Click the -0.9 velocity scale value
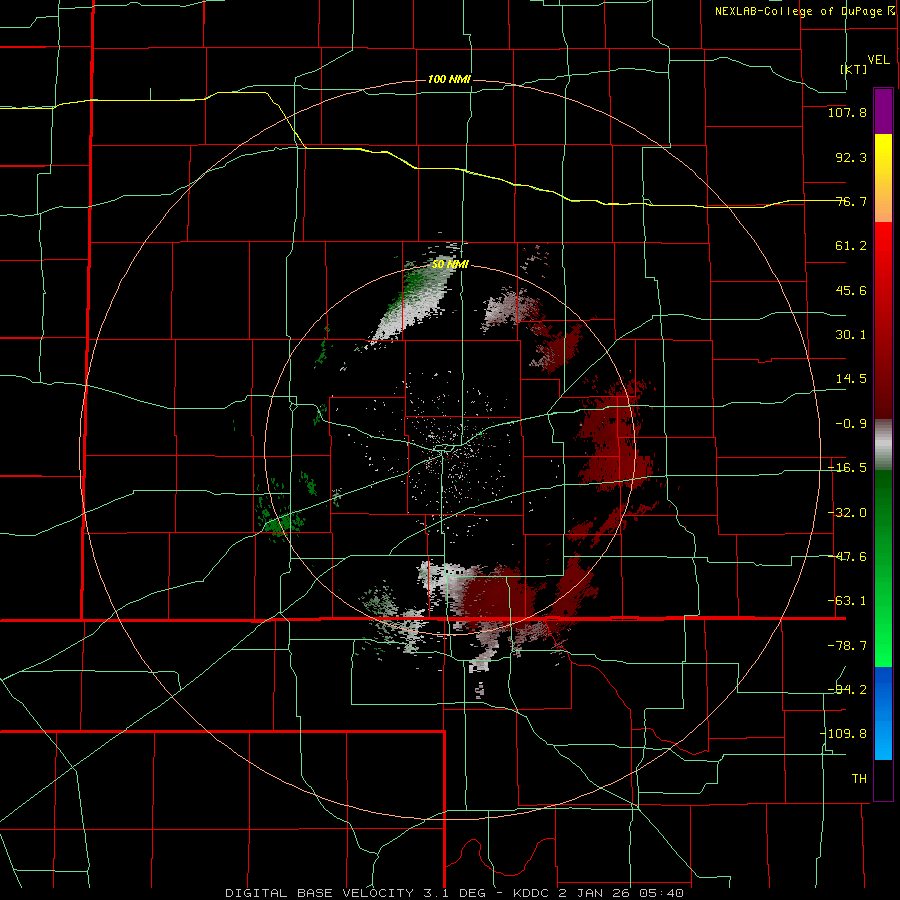 [x=851, y=424]
